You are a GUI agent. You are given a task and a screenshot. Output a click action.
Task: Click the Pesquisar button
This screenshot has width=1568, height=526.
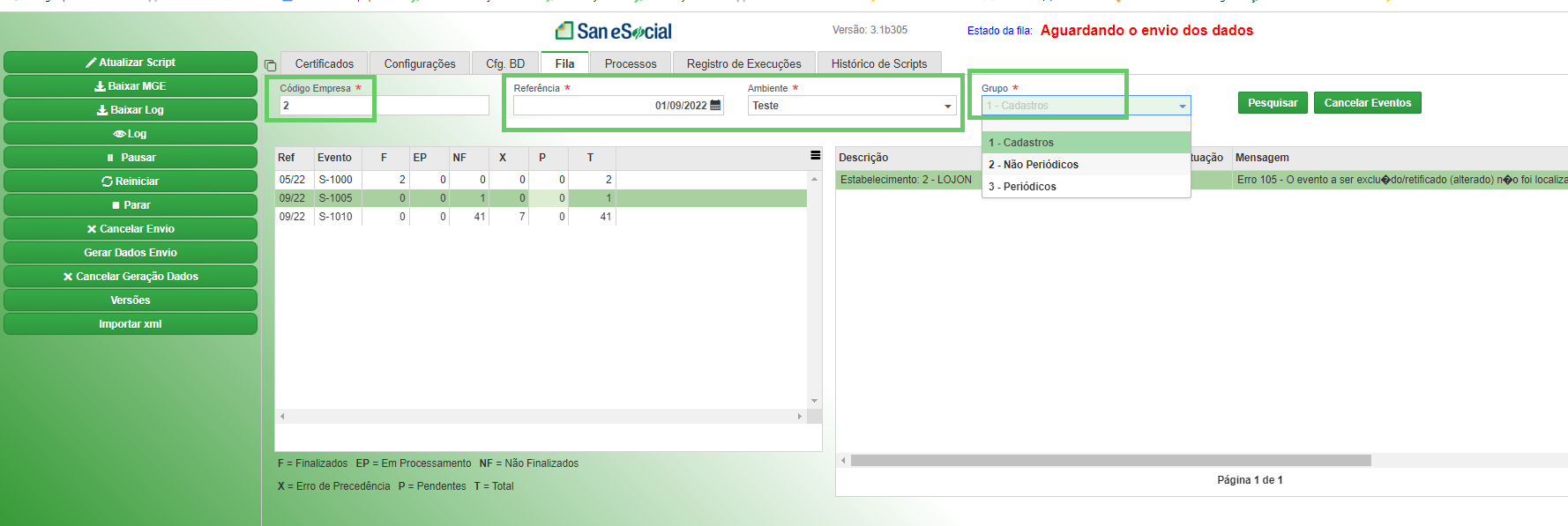(x=1273, y=103)
